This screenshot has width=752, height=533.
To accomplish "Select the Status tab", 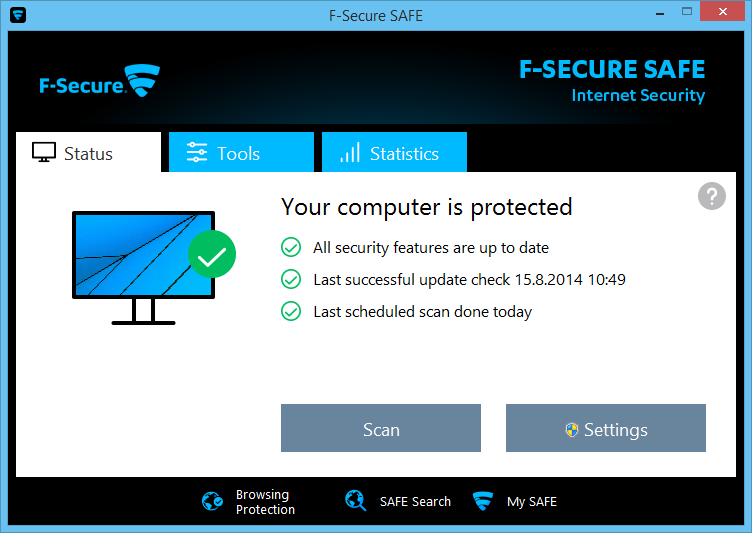I will [88, 153].
